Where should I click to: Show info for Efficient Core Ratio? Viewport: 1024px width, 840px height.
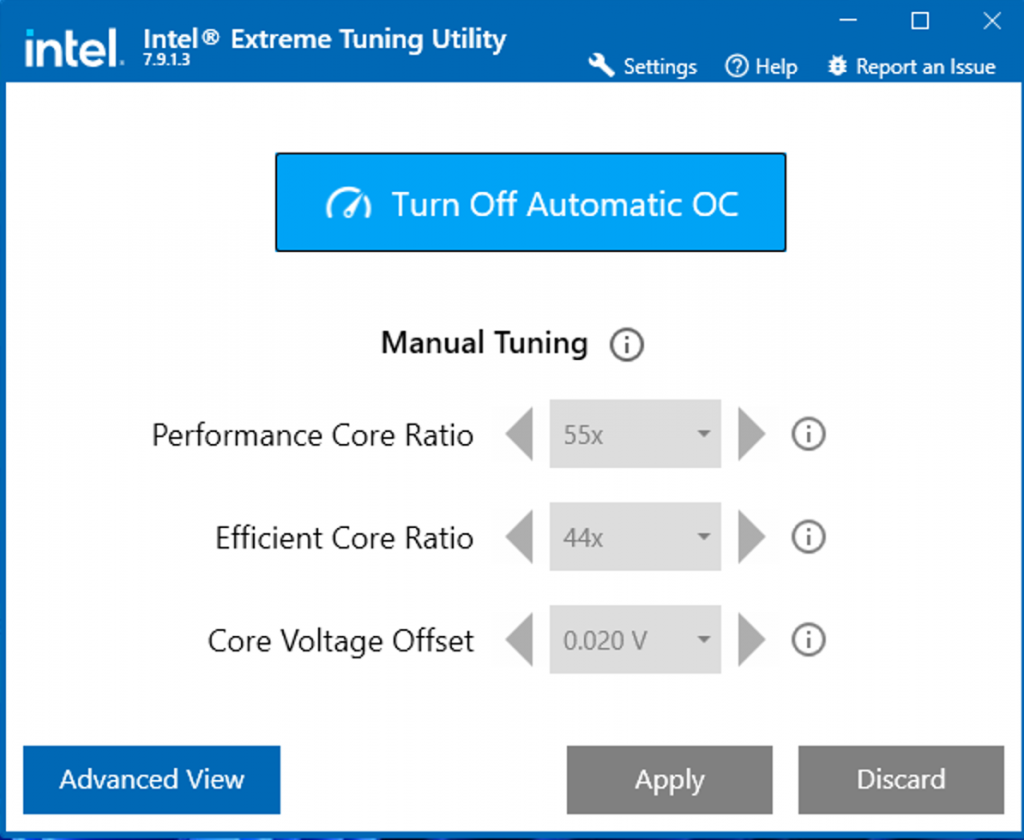[808, 538]
